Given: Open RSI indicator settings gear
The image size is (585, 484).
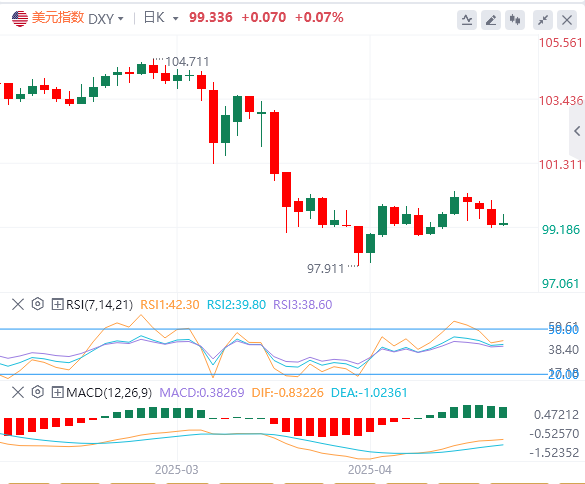Looking at the screenshot, I should point(37,304).
